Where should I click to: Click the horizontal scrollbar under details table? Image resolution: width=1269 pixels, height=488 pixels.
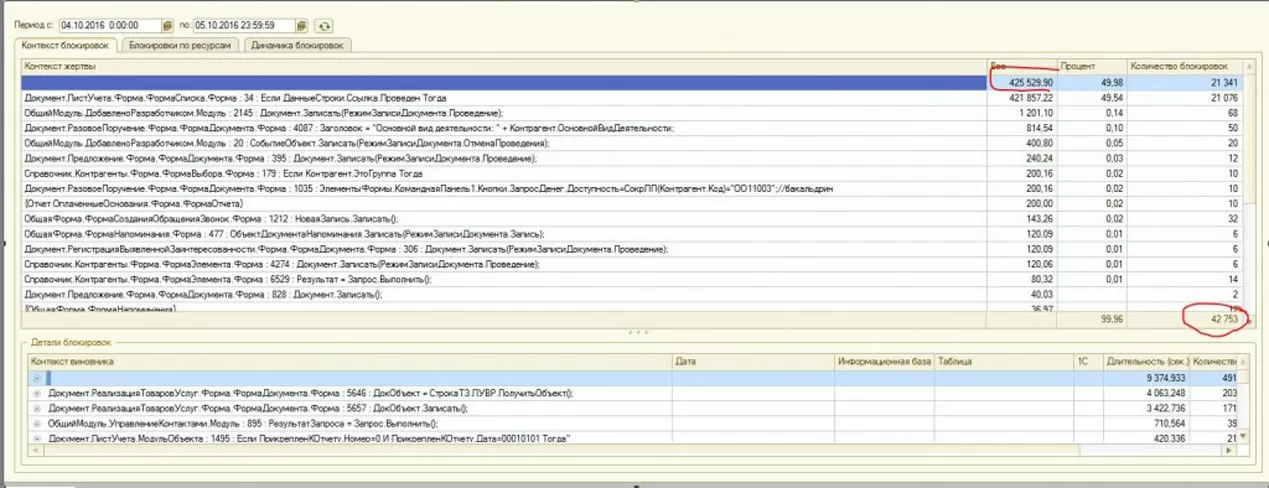(x=632, y=450)
